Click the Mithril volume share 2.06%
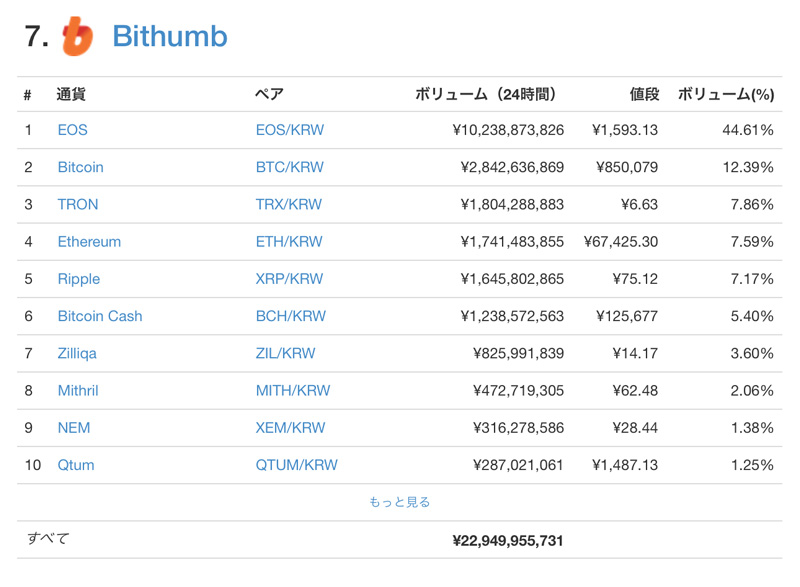Viewport: 800px width, 587px height. point(752,391)
